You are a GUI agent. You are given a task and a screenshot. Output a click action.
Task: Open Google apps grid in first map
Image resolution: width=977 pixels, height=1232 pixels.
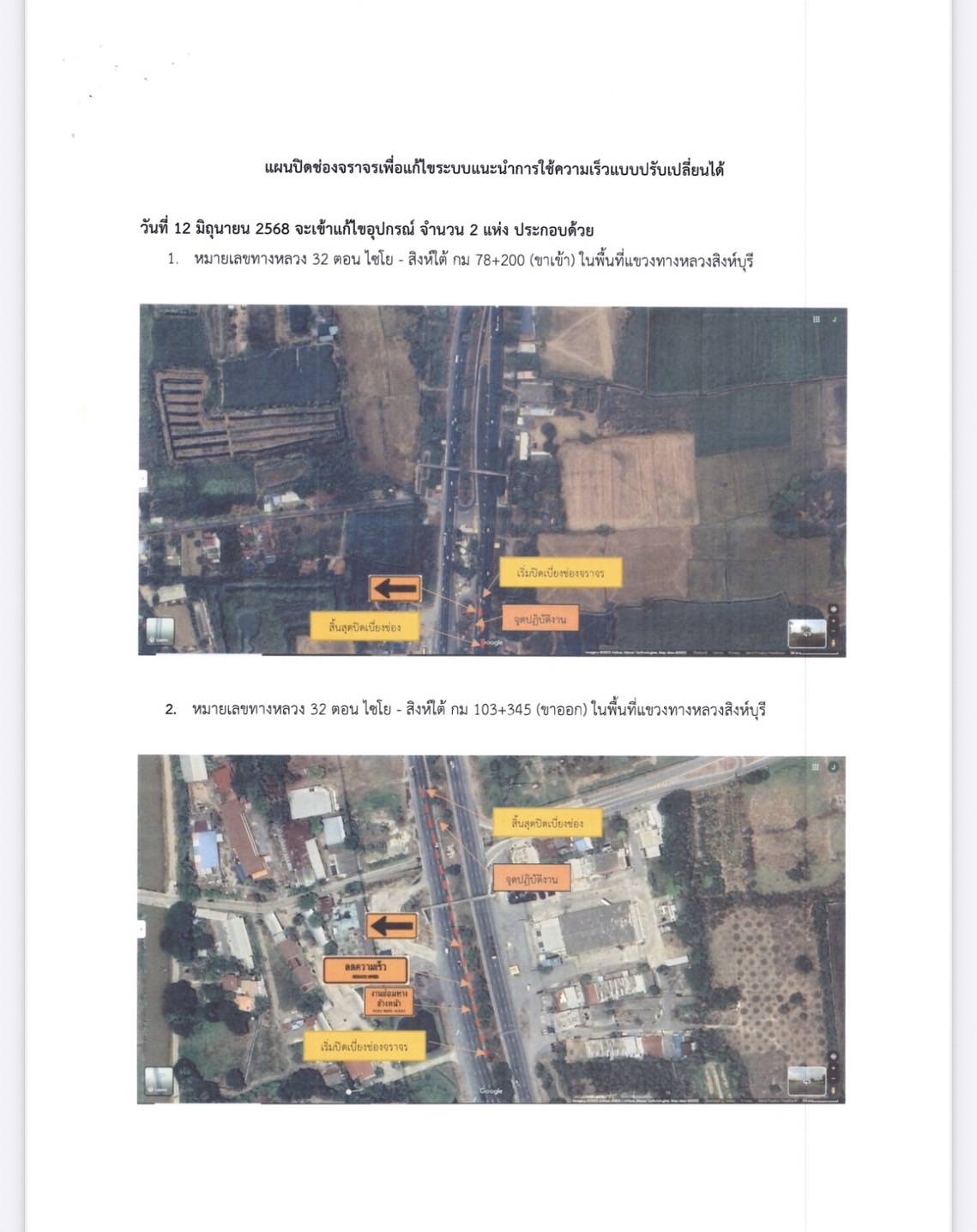816,319
